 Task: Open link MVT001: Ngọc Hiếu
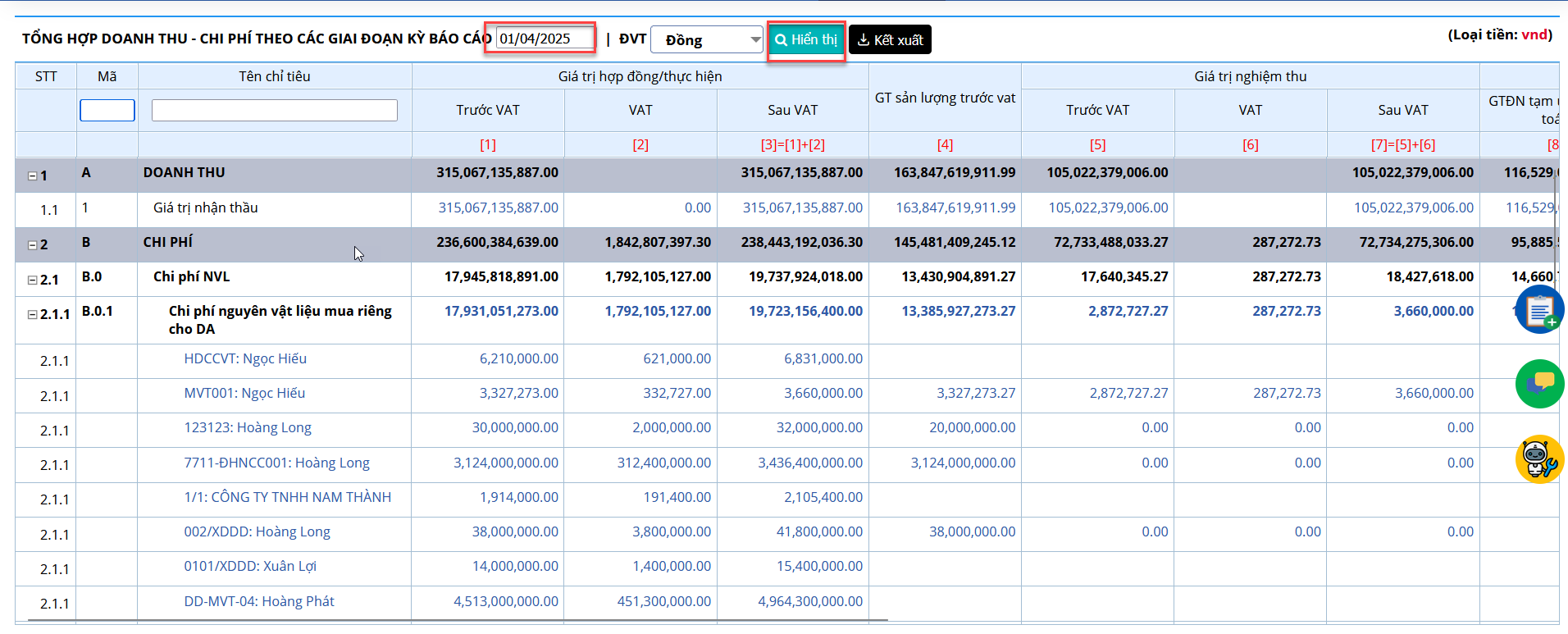point(244,393)
